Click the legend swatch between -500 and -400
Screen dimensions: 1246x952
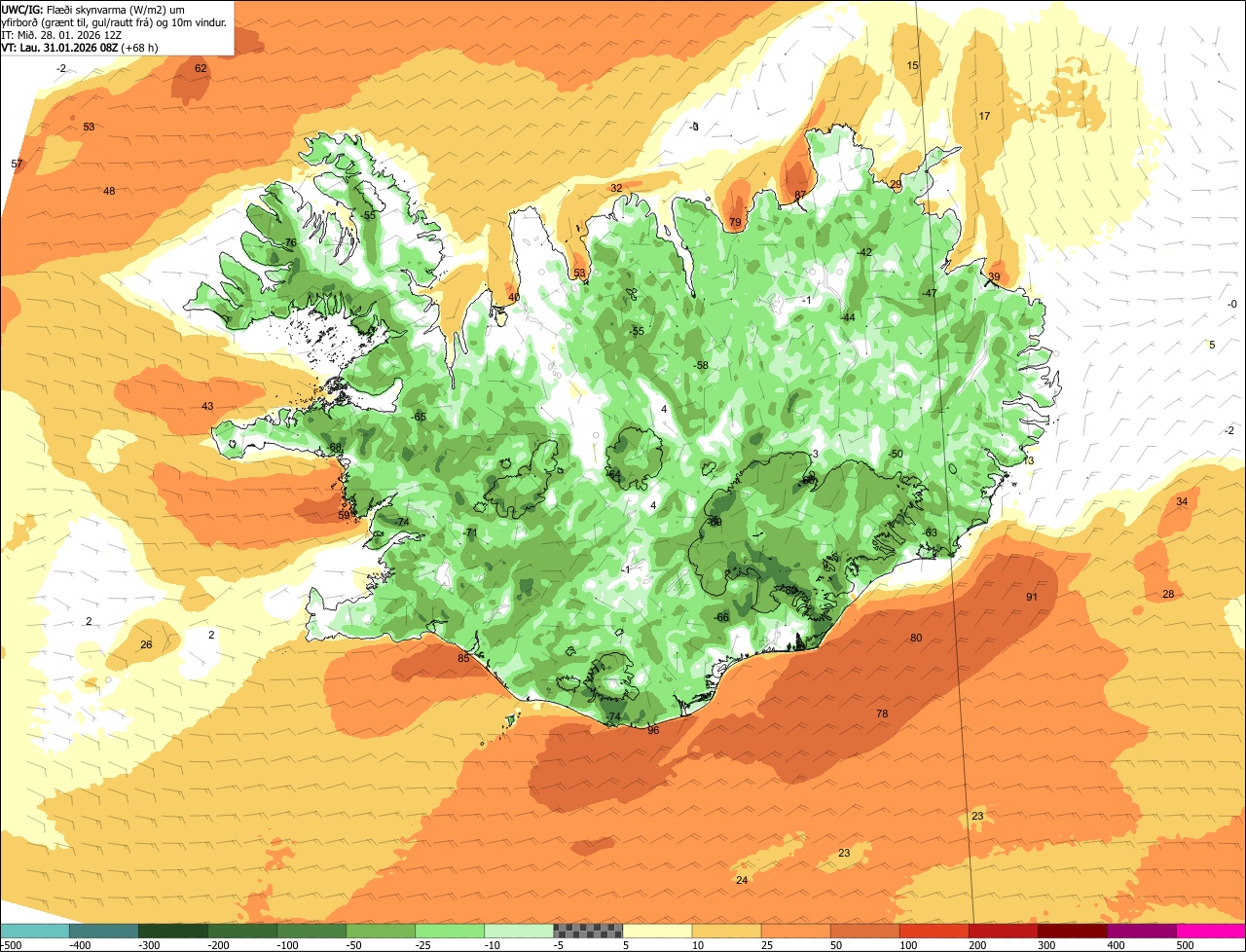pos(35,931)
